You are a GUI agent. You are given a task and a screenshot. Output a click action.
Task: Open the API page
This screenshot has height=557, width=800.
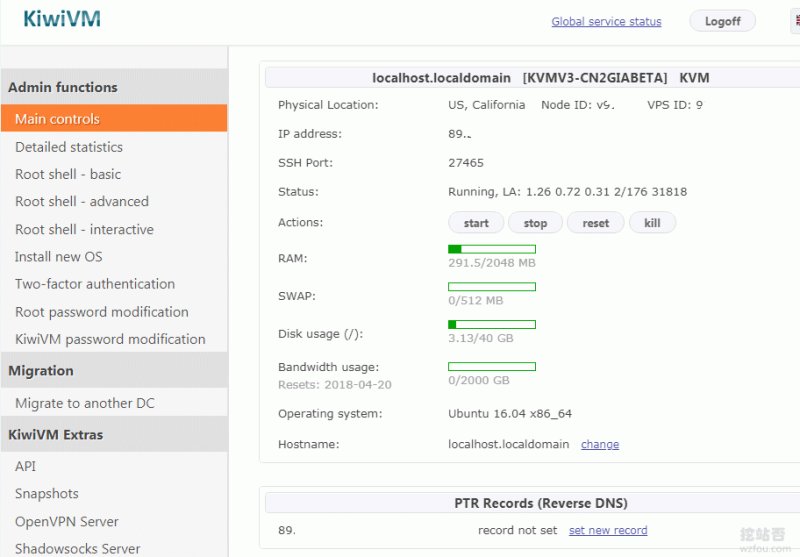coord(25,466)
